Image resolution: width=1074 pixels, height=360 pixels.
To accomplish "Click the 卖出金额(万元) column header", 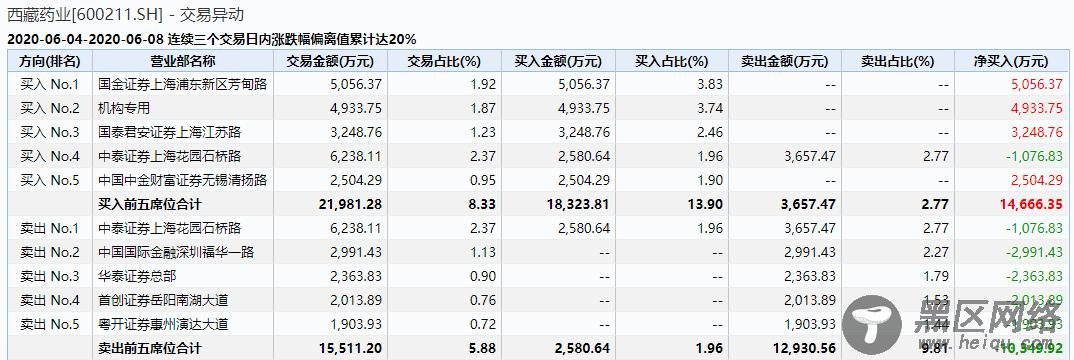I will (x=785, y=61).
